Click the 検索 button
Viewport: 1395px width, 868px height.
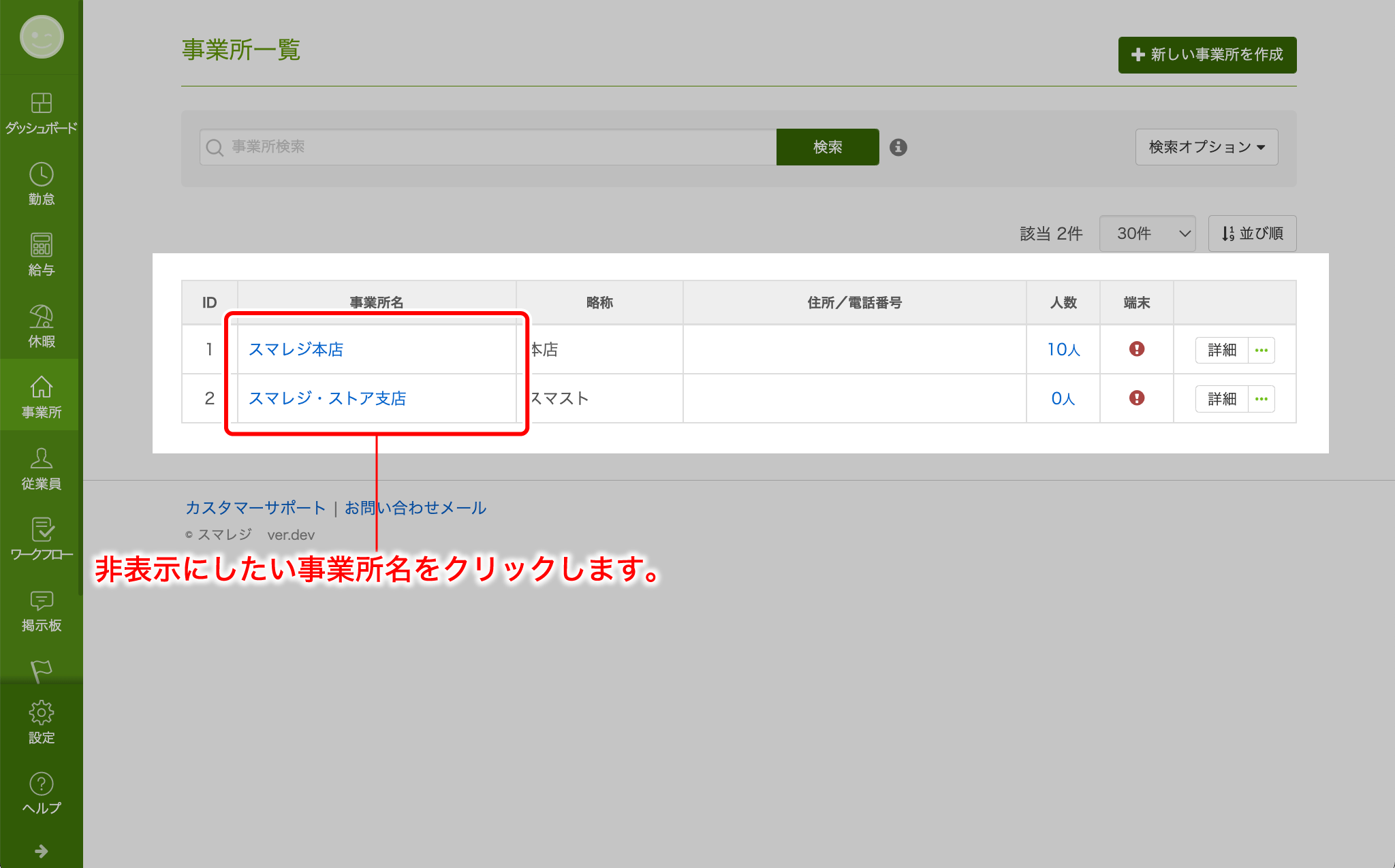(x=828, y=147)
